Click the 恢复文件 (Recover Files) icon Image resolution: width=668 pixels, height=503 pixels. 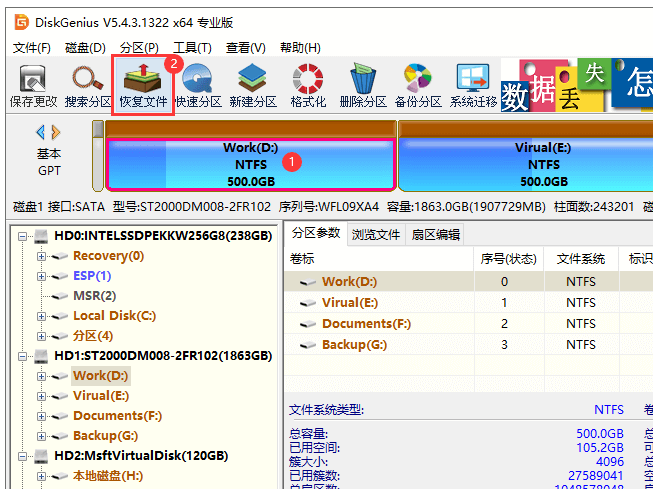[143, 83]
